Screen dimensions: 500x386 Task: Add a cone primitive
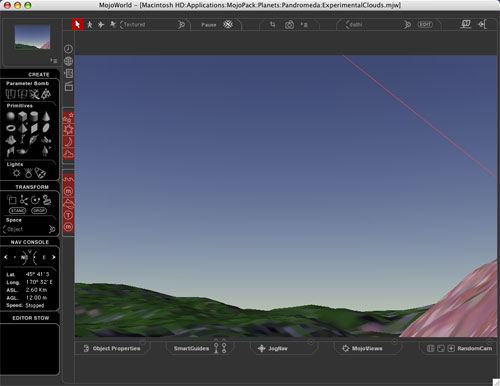coord(46,116)
